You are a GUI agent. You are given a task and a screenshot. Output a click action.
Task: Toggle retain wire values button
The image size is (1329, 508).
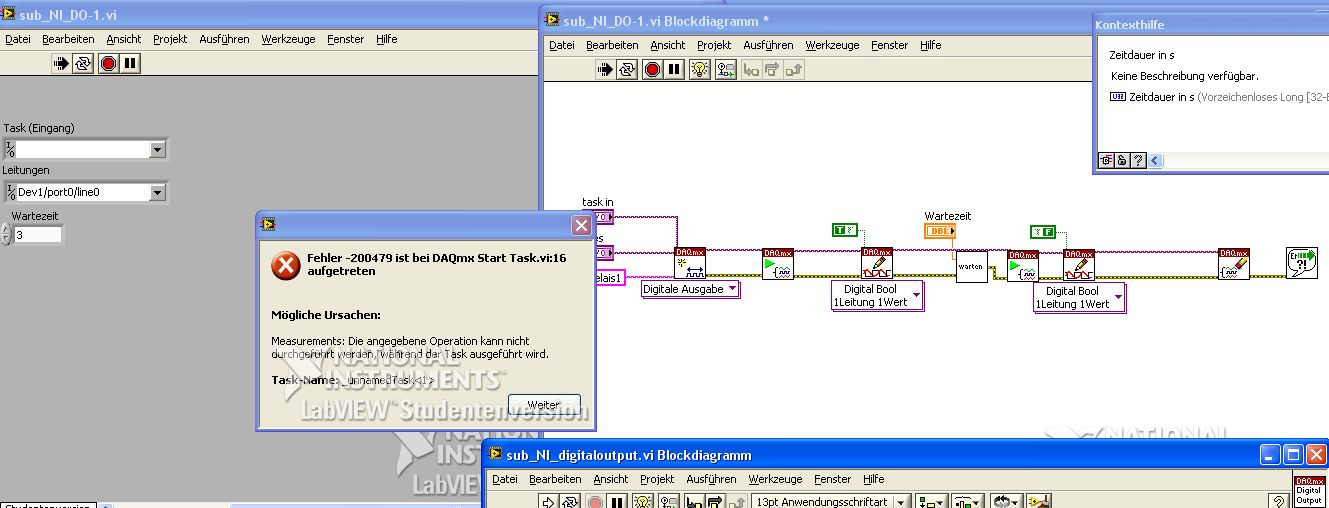coord(725,70)
